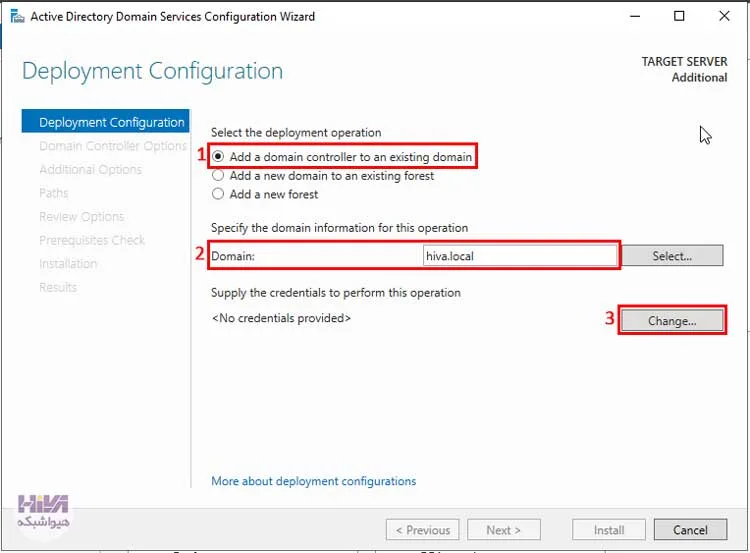Click 'Specify the domain information' label
This screenshot has height=553, width=750.
click(340, 228)
